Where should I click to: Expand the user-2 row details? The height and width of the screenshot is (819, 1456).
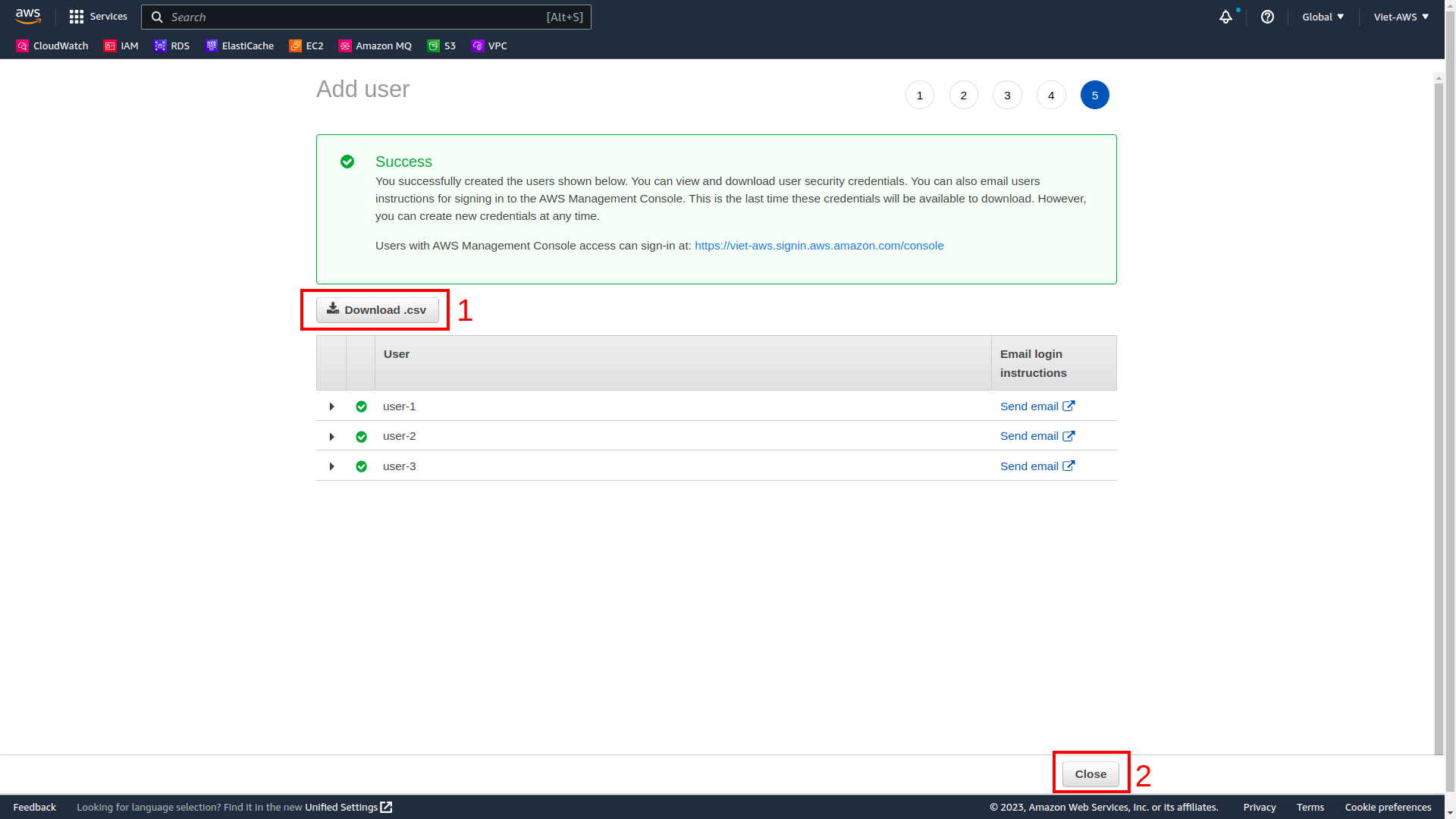(x=331, y=437)
